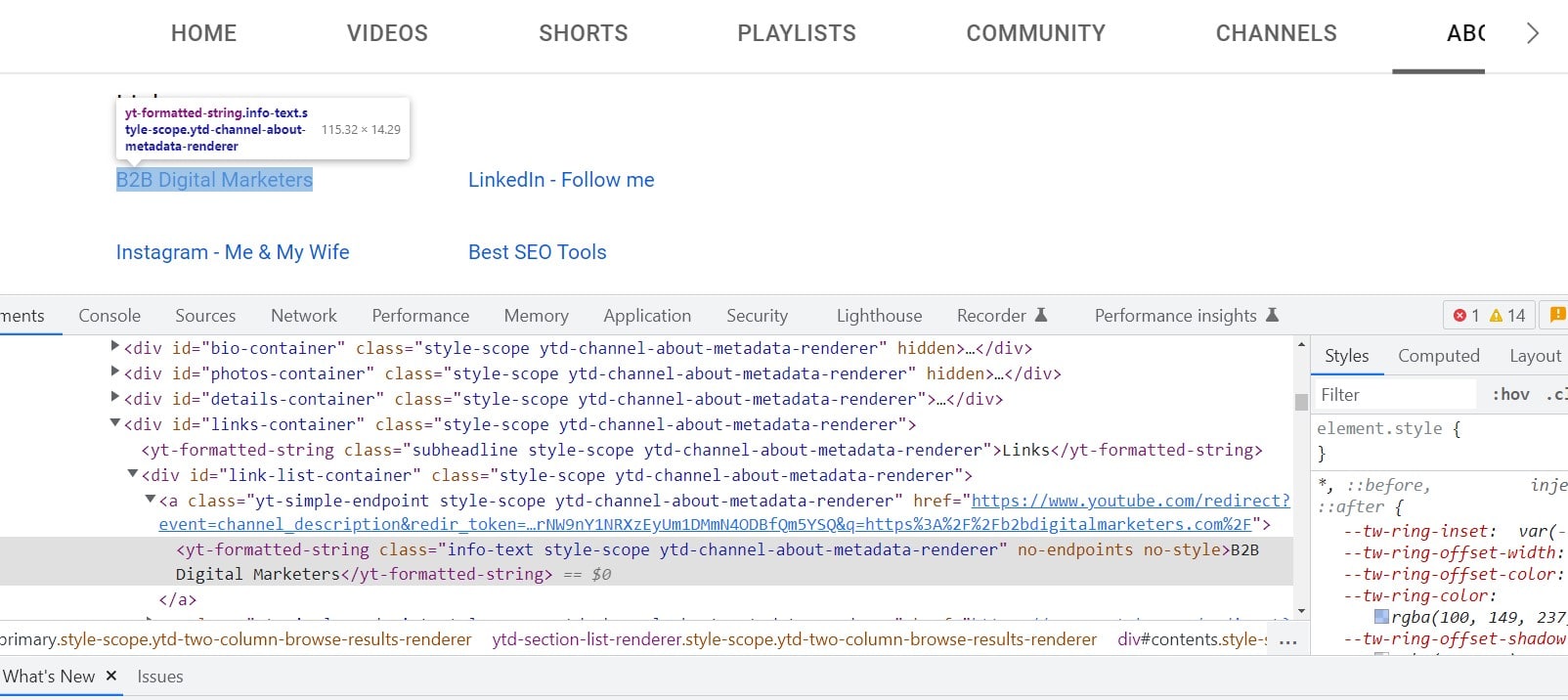The height and width of the screenshot is (700, 1568).
Task: Select the ytd-section-list-renderer breadcrumb
Action: (x=794, y=639)
